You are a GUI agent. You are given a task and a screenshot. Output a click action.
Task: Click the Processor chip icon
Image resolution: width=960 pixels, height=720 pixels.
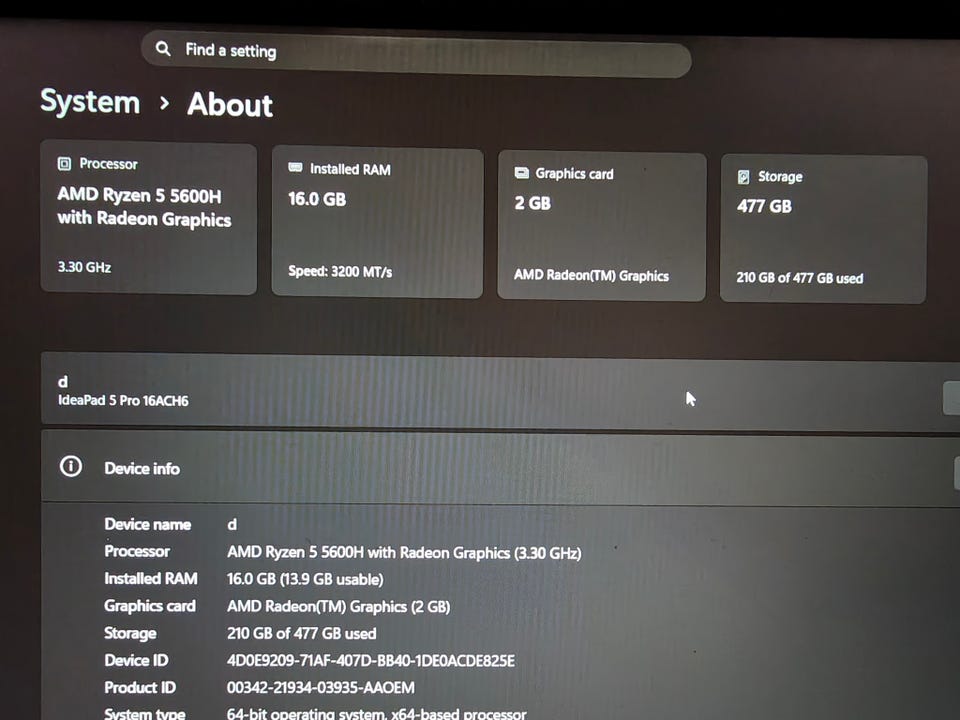click(64, 163)
